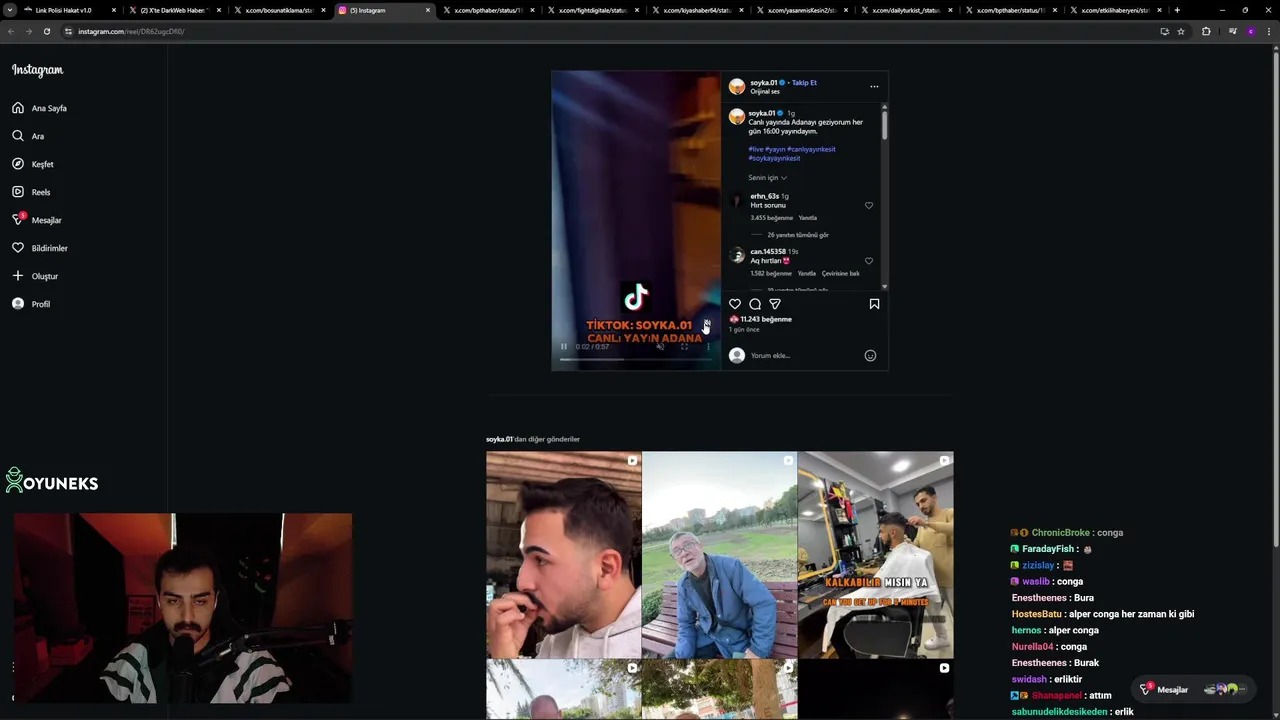Switch to x.com/fightdigitale tab

[592, 10]
